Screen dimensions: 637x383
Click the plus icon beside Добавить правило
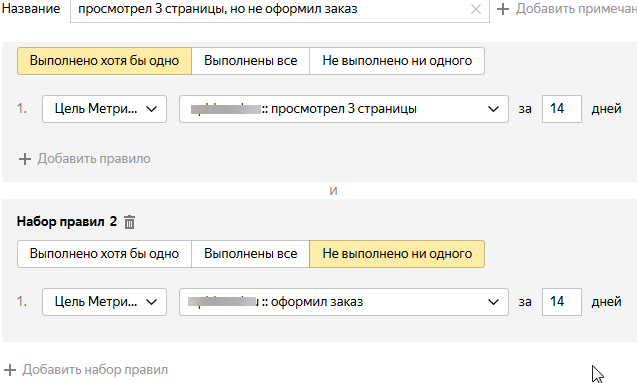tap(25, 159)
